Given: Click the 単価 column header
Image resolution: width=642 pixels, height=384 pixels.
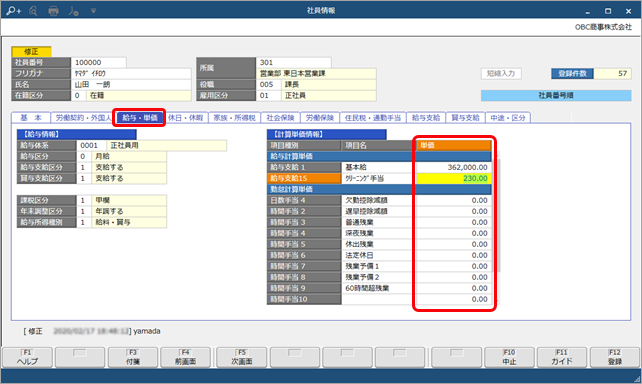Looking at the screenshot, I should pos(454,145).
